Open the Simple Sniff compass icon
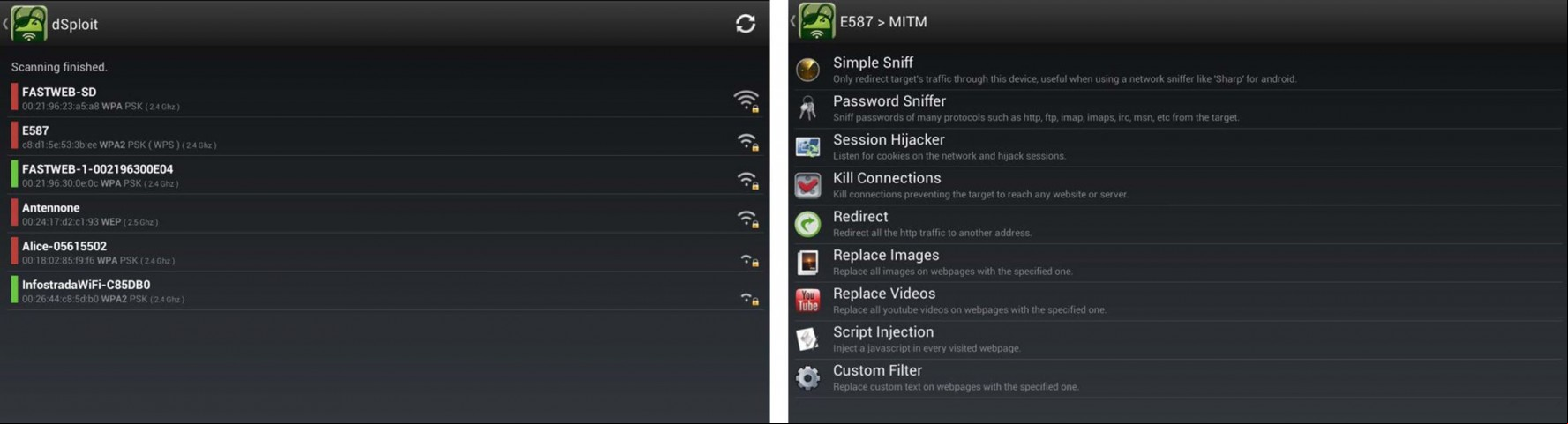Viewport: 1568px width, 424px height. coord(807,70)
